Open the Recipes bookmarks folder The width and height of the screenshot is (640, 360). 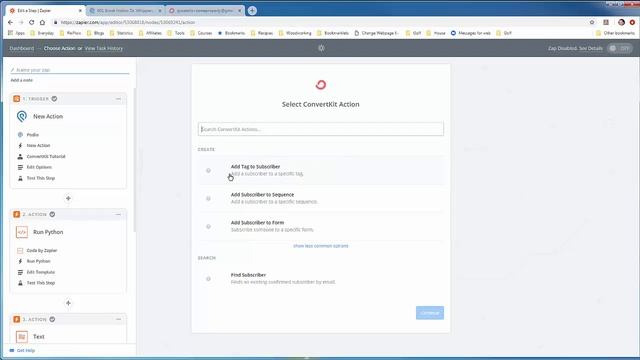pyautogui.click(x=262, y=33)
